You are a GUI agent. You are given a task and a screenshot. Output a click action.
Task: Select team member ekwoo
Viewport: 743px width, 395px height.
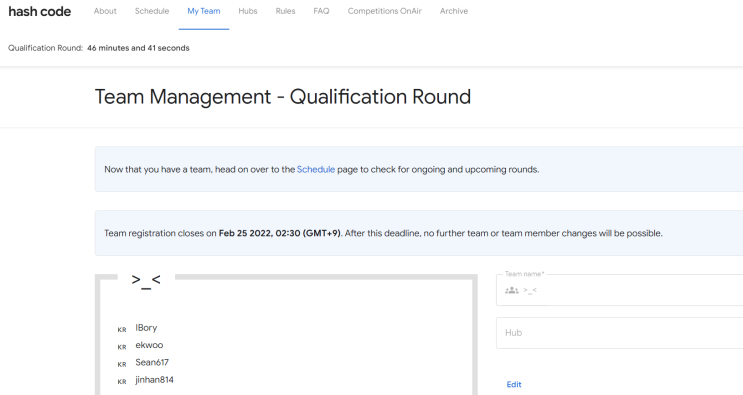click(x=149, y=345)
